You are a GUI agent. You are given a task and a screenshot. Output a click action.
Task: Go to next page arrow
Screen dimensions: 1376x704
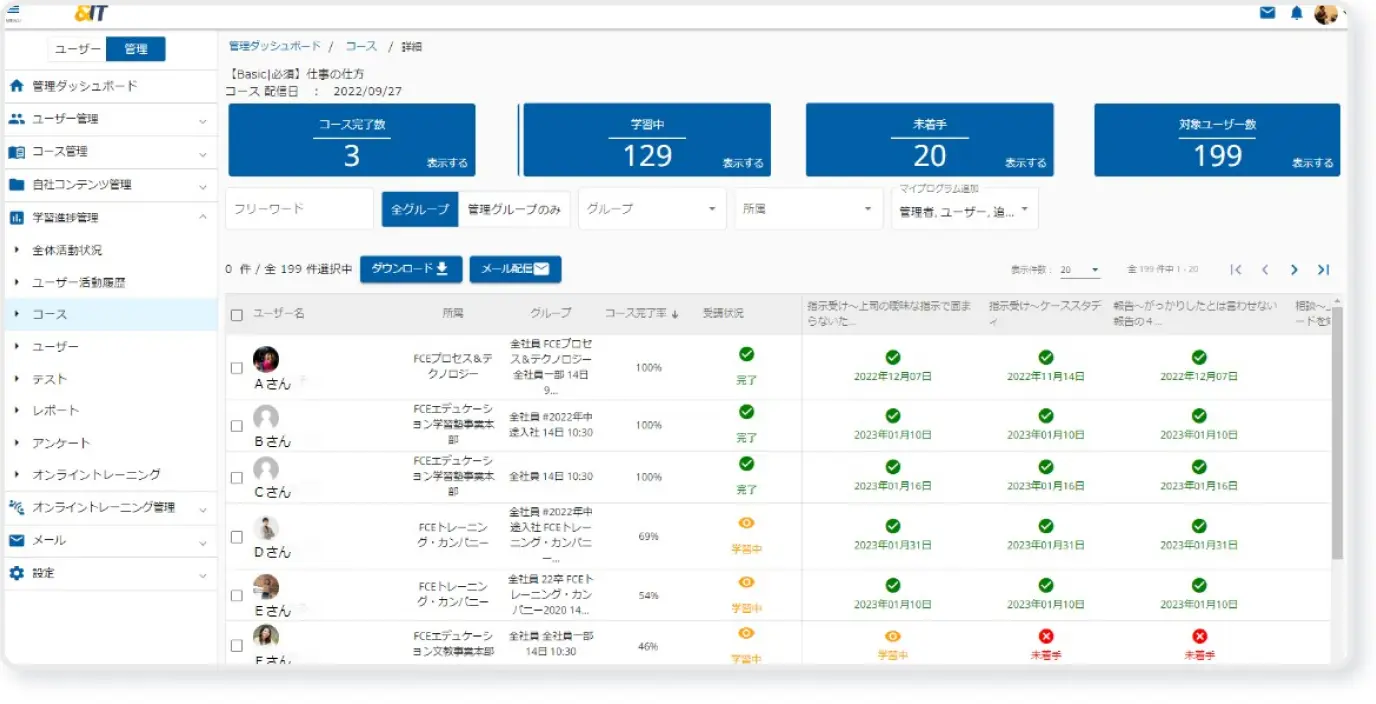tap(1294, 270)
